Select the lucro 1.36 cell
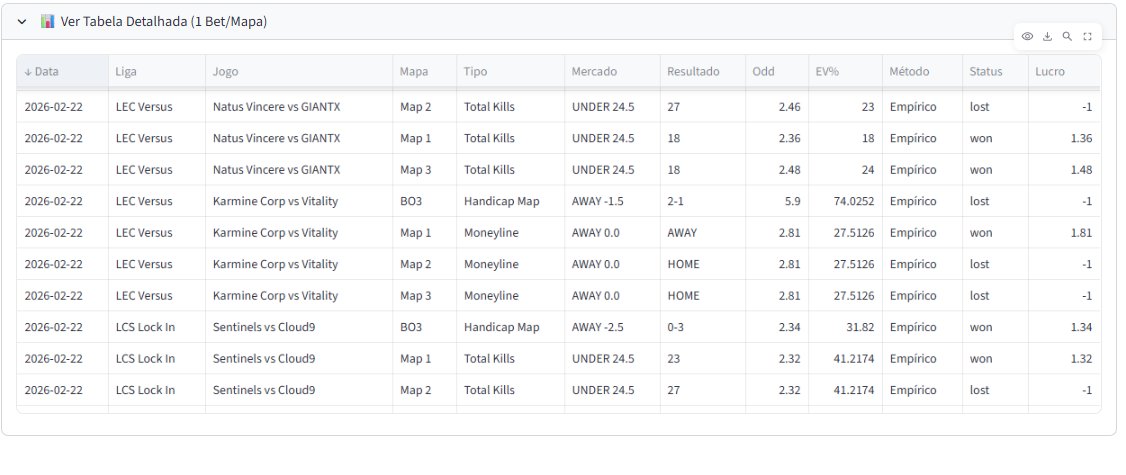This screenshot has width=1126, height=475. [x=1064, y=138]
